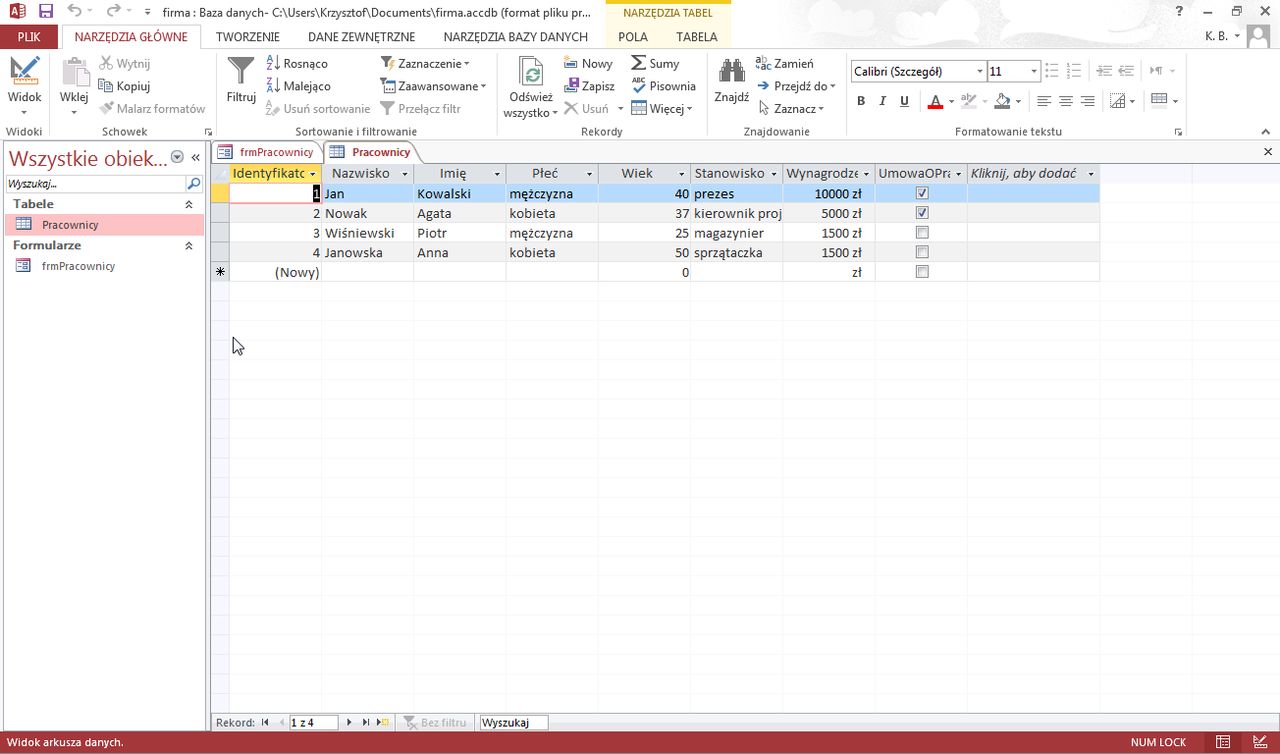
Task: Apply underline formatting
Action: pyautogui.click(x=905, y=101)
